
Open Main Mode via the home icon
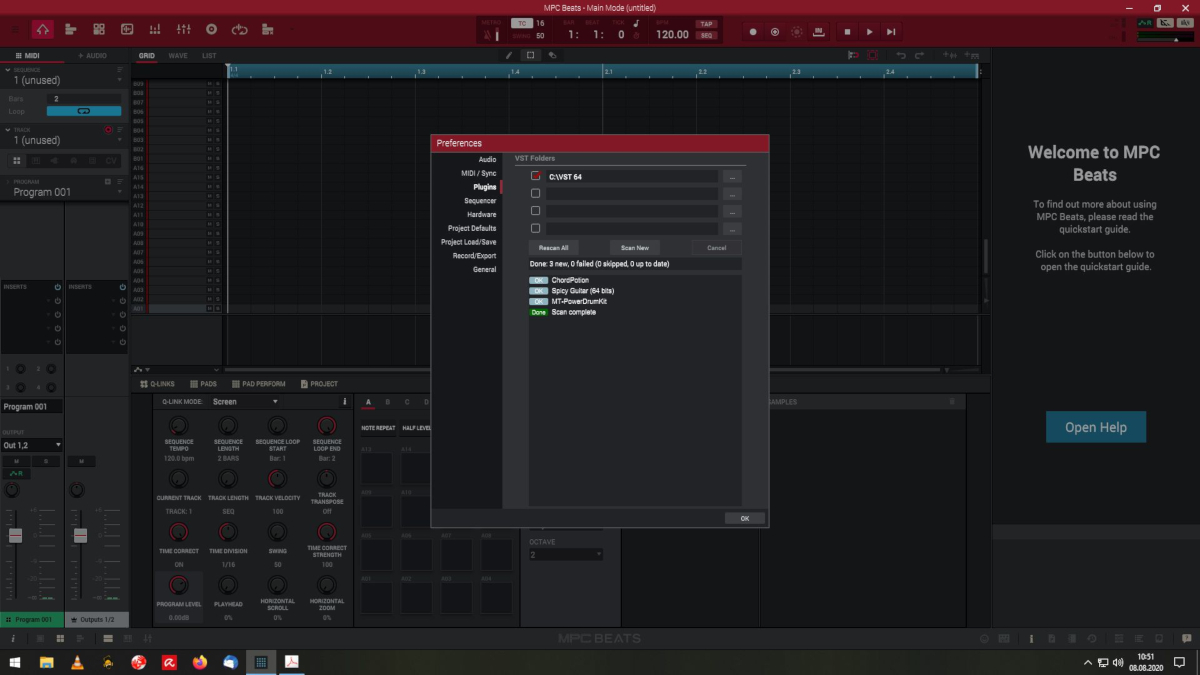[x=42, y=30]
